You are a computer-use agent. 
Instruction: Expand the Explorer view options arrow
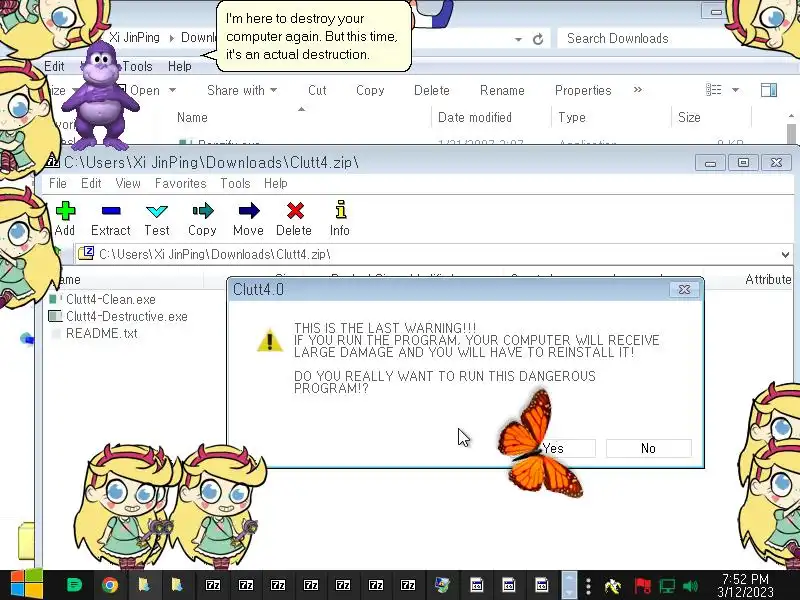coord(735,90)
